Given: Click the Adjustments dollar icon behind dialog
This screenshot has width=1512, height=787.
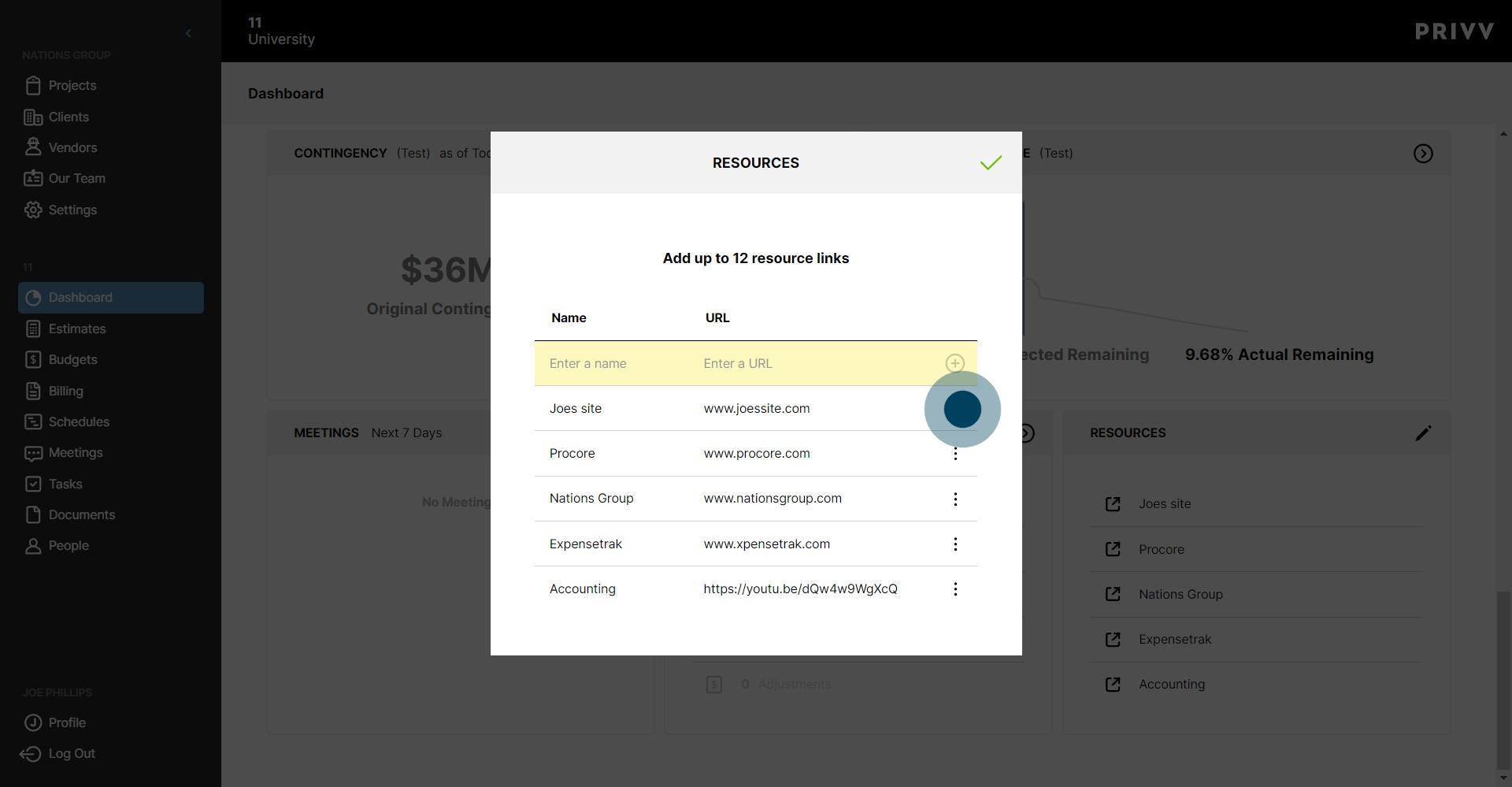Looking at the screenshot, I should tap(714, 684).
